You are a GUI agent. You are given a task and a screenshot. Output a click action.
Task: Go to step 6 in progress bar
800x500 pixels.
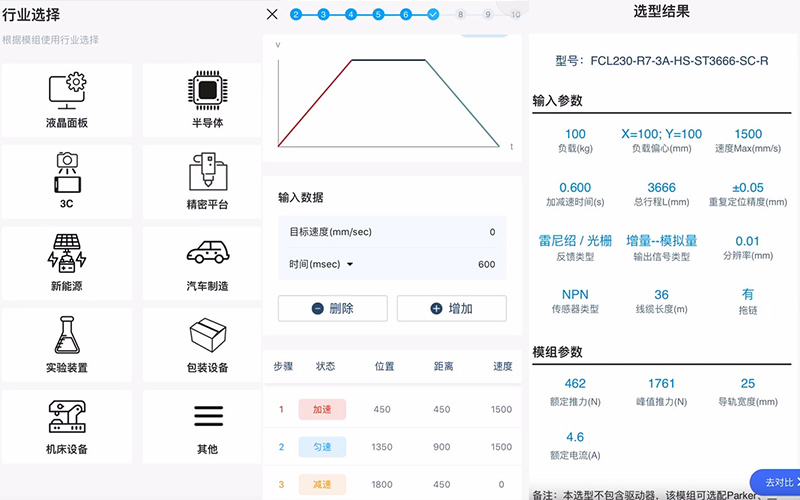coord(406,14)
